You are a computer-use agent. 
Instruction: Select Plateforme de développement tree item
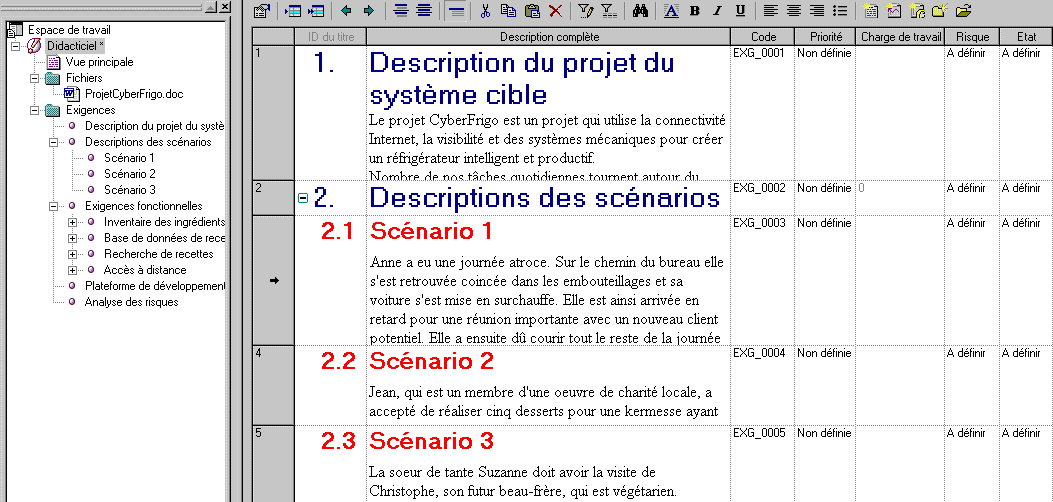point(155,286)
